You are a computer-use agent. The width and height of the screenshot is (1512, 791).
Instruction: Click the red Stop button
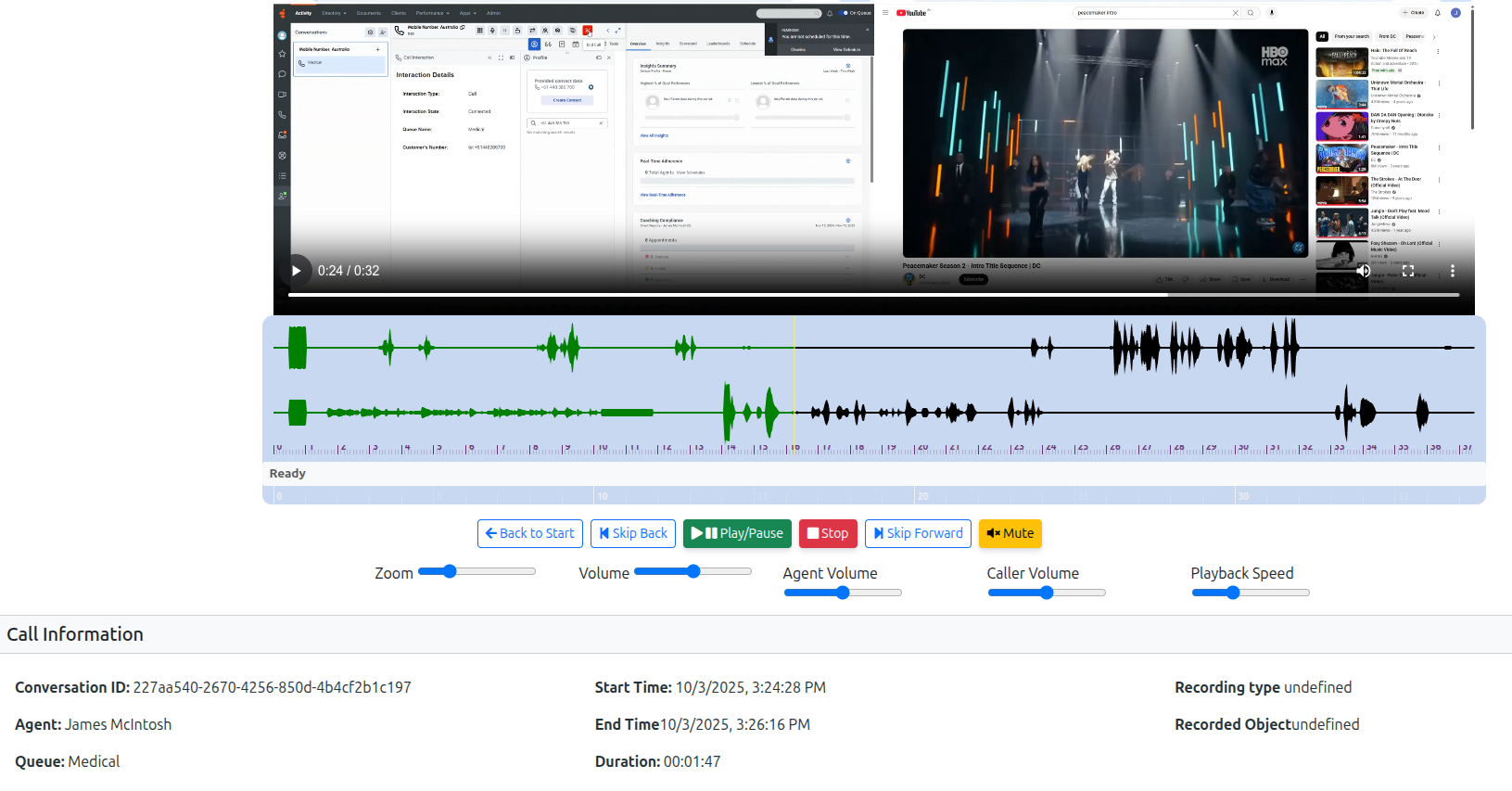point(828,533)
